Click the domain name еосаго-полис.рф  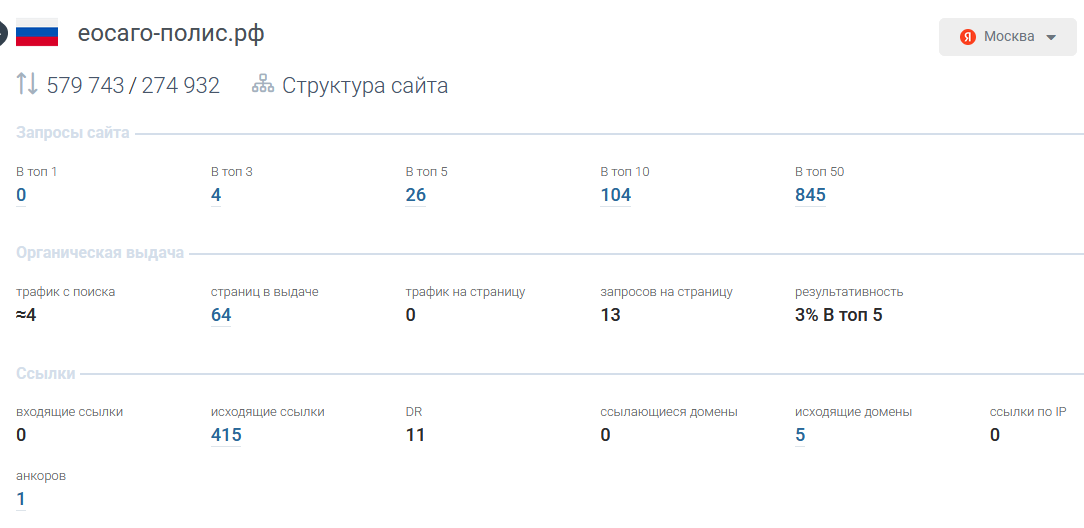(171, 34)
